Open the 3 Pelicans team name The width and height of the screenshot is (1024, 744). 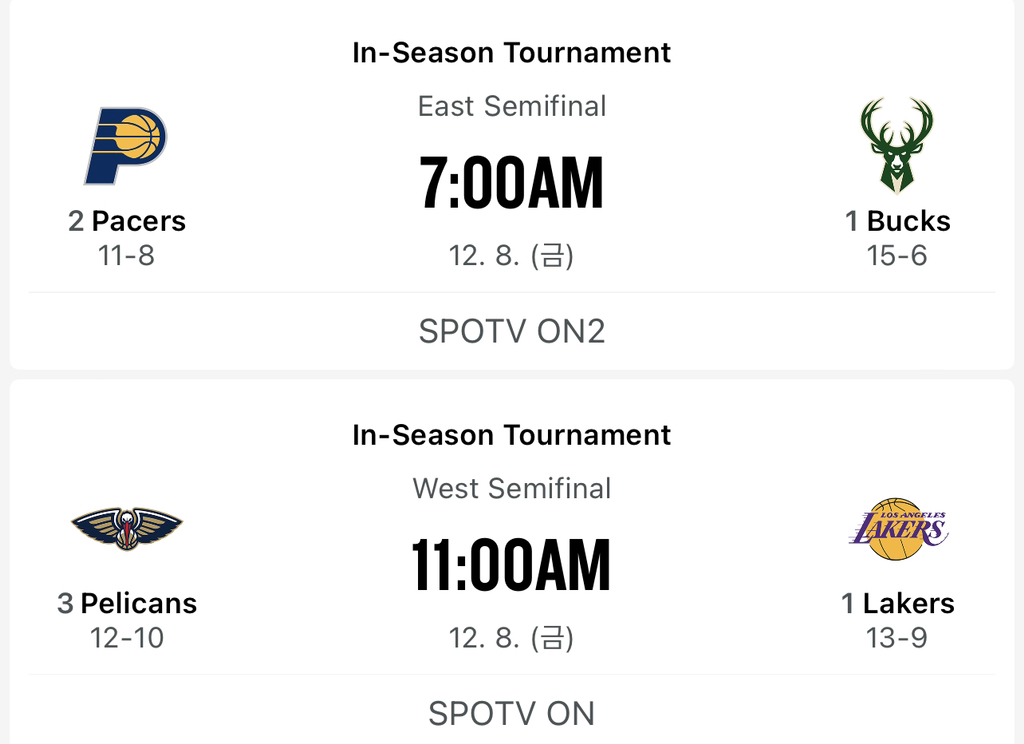127,603
